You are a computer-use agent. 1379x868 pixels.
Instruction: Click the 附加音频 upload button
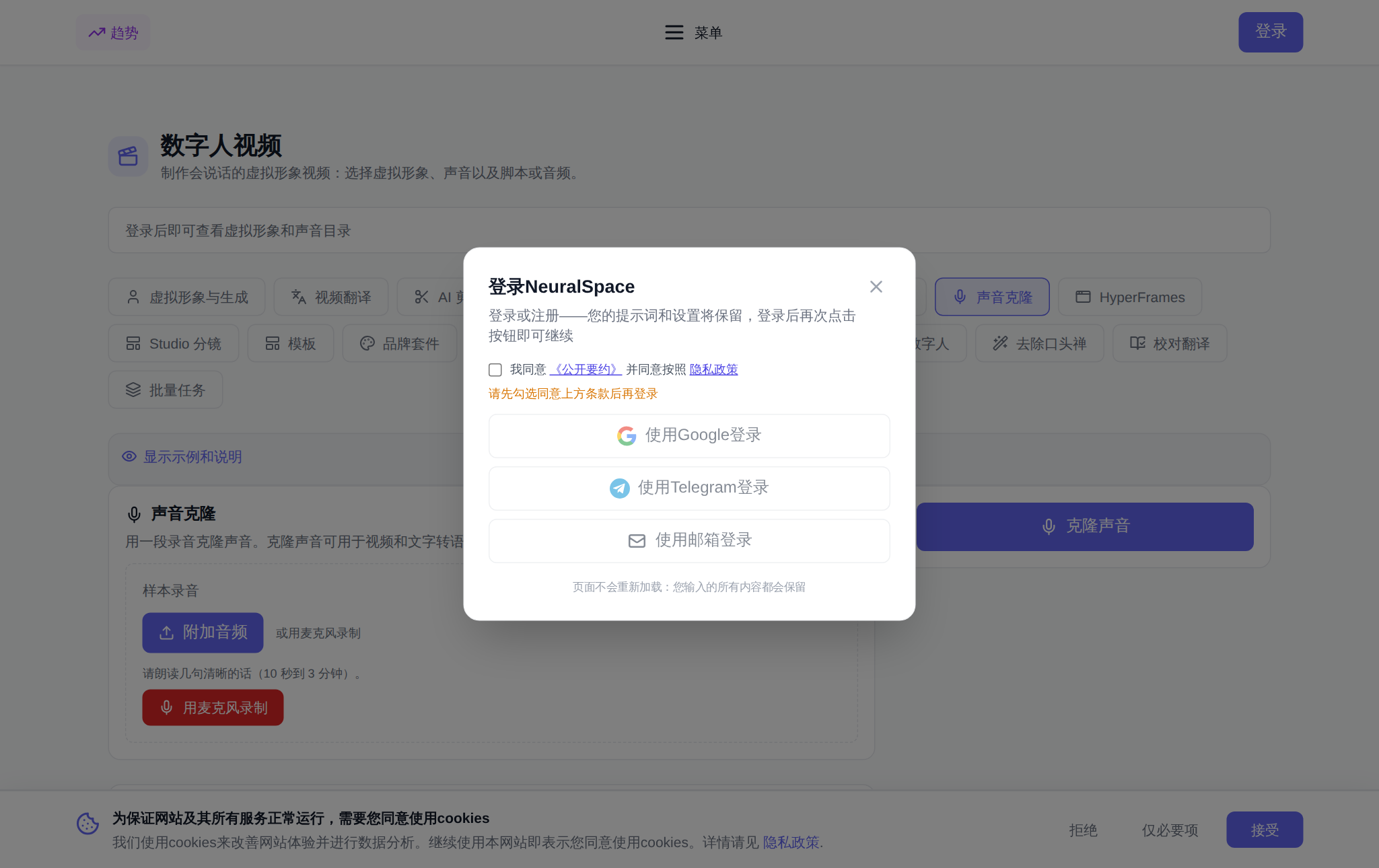pyautogui.click(x=203, y=632)
